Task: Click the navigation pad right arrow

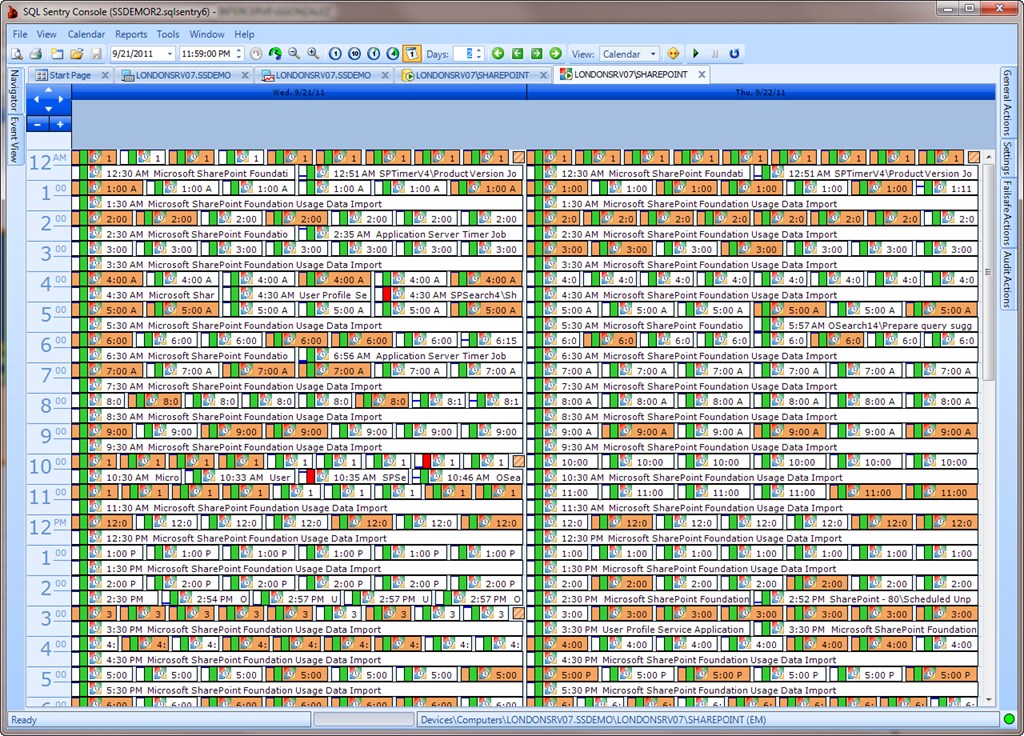Action: (x=61, y=100)
